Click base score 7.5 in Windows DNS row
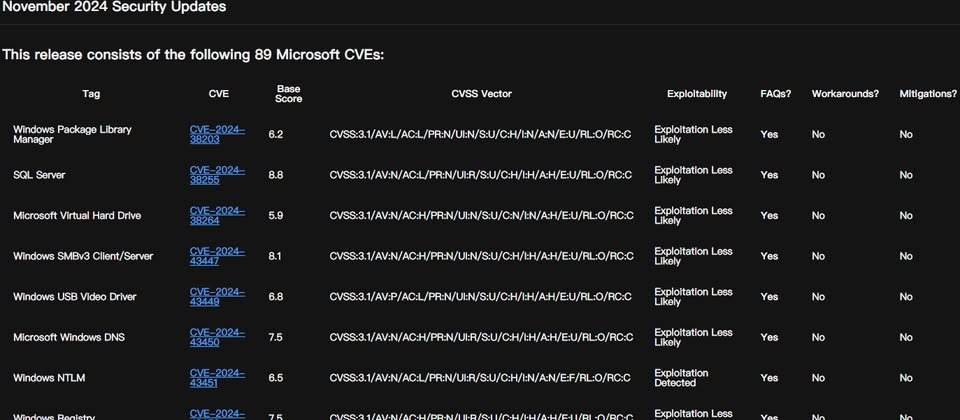The image size is (960, 420). (x=276, y=337)
